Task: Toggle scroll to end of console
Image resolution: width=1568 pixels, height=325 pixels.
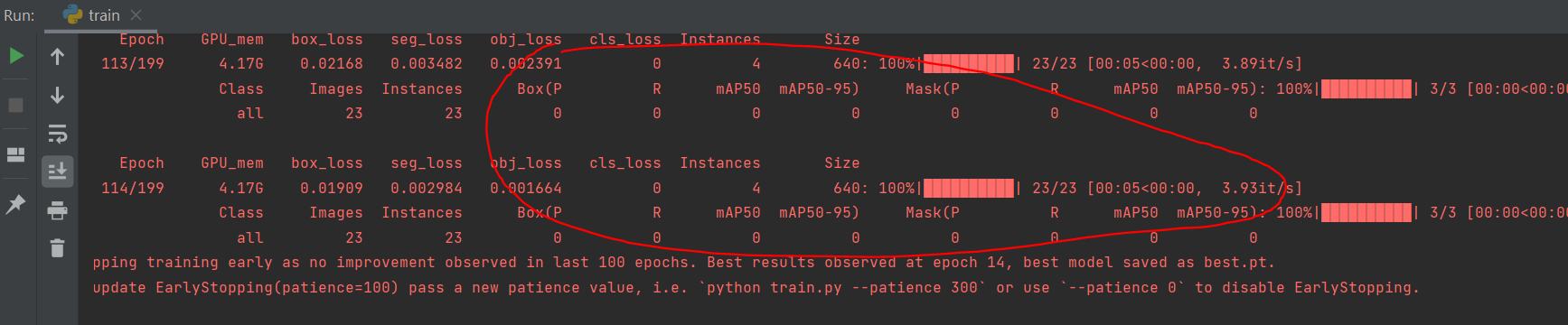Action: (x=57, y=171)
